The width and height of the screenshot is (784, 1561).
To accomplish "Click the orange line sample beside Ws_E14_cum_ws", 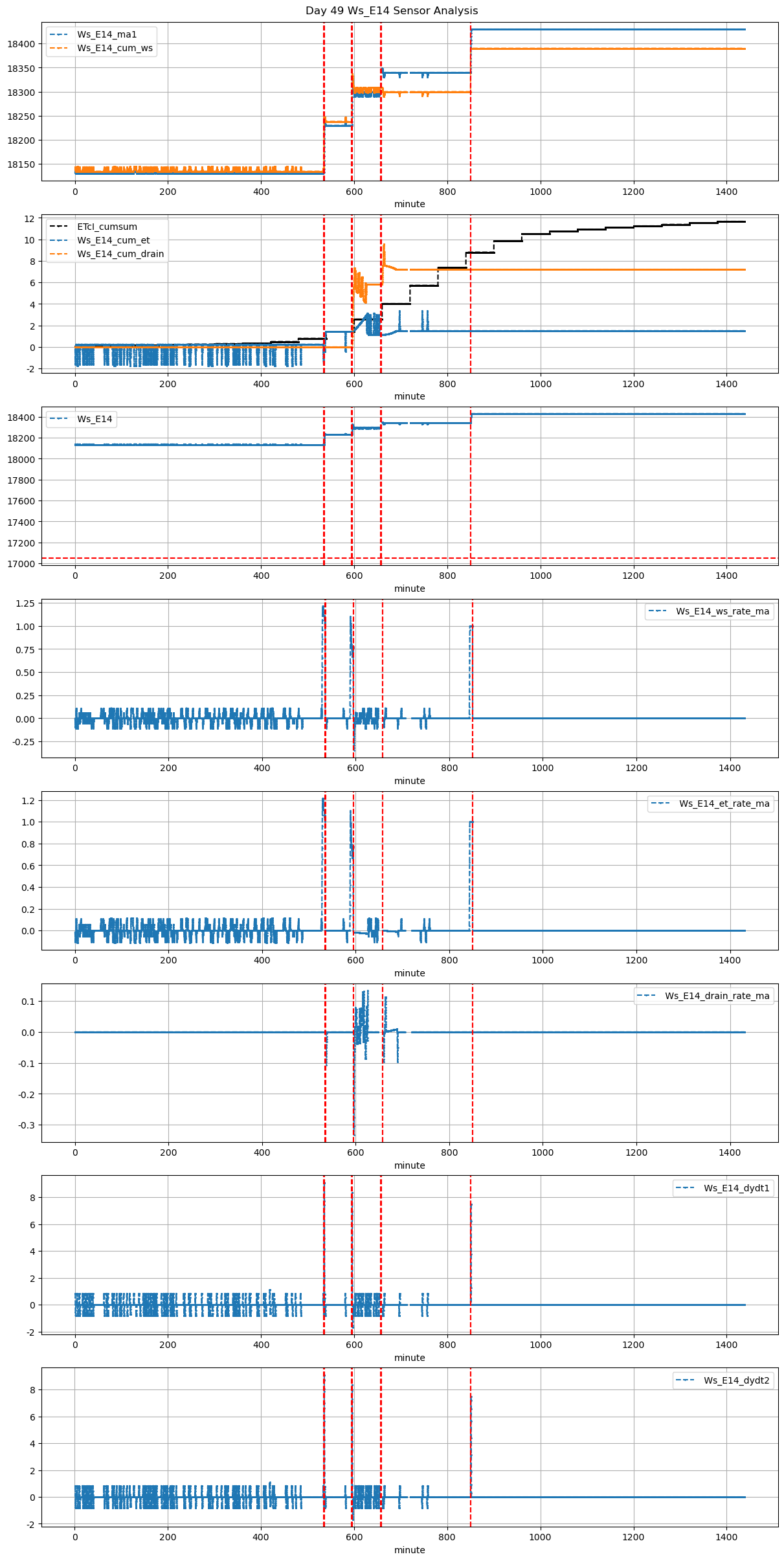I will [x=58, y=48].
